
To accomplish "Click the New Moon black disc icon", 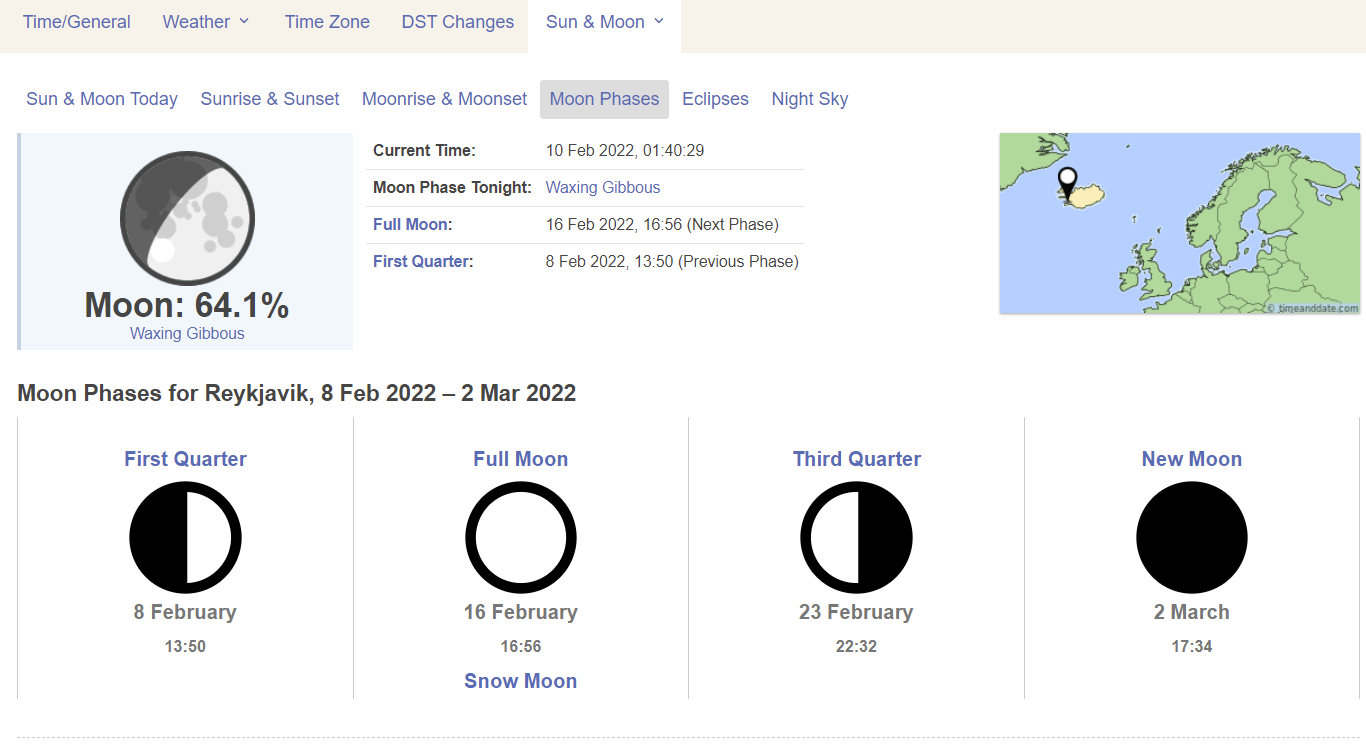I will click(1192, 538).
